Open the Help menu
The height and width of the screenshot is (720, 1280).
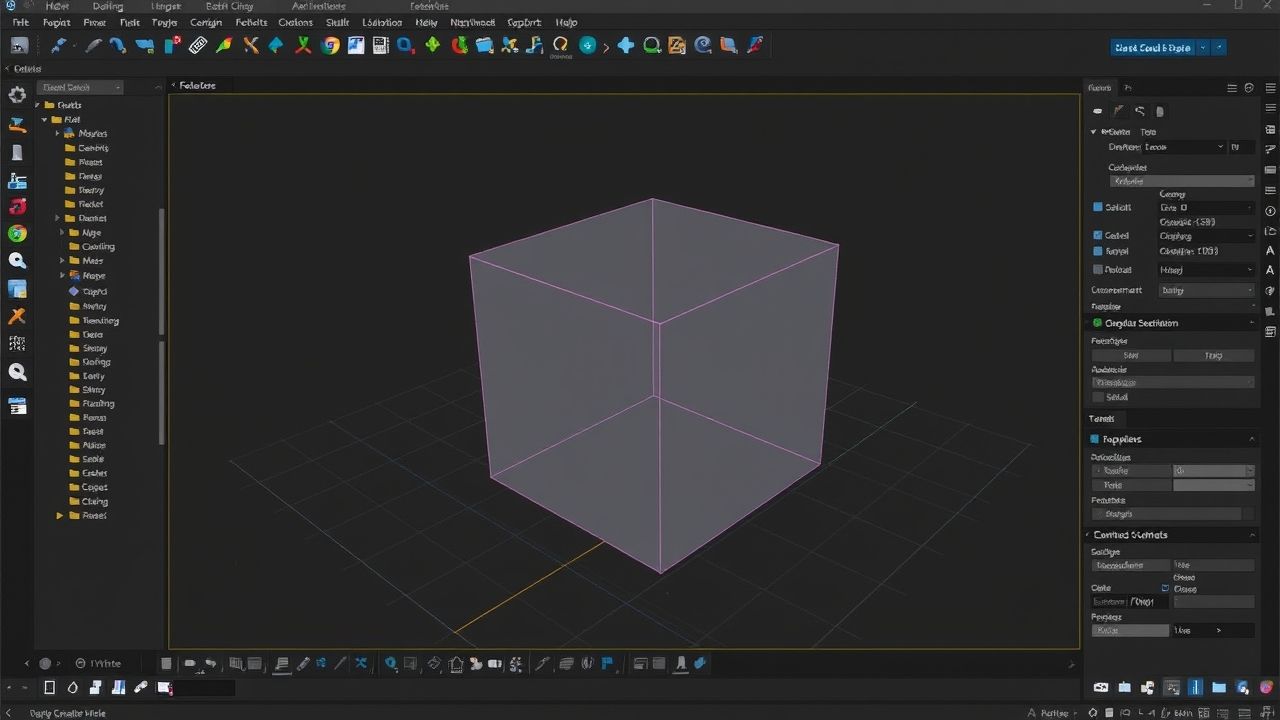(565, 22)
